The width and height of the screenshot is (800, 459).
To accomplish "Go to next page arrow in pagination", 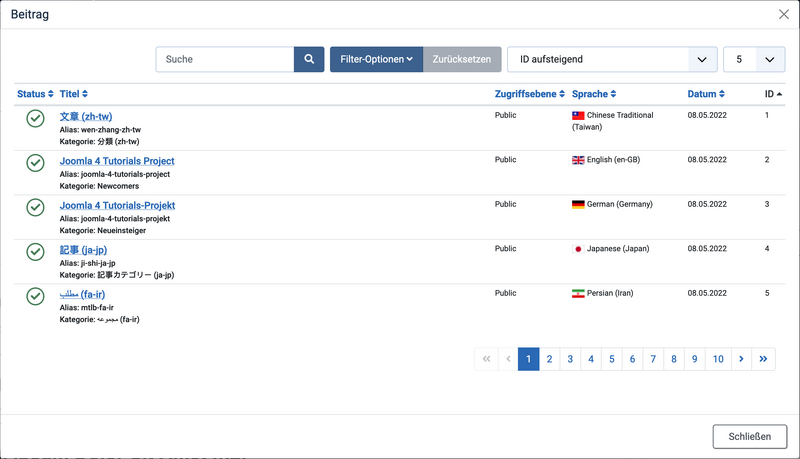I will (741, 359).
